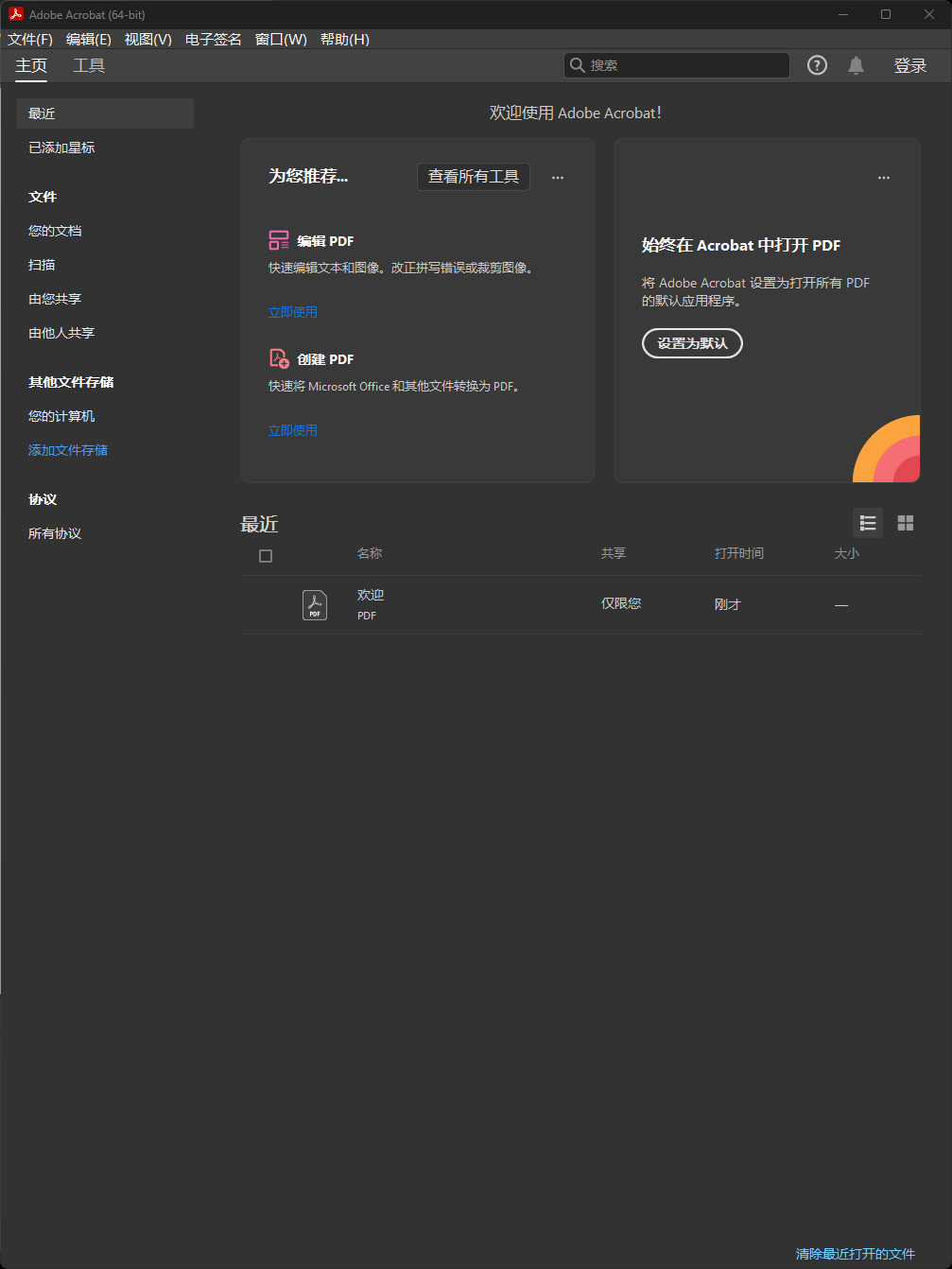Screen dimensions: 952x1269
Task: Click 清除最近打开的文件 link
Action: (x=856, y=1254)
